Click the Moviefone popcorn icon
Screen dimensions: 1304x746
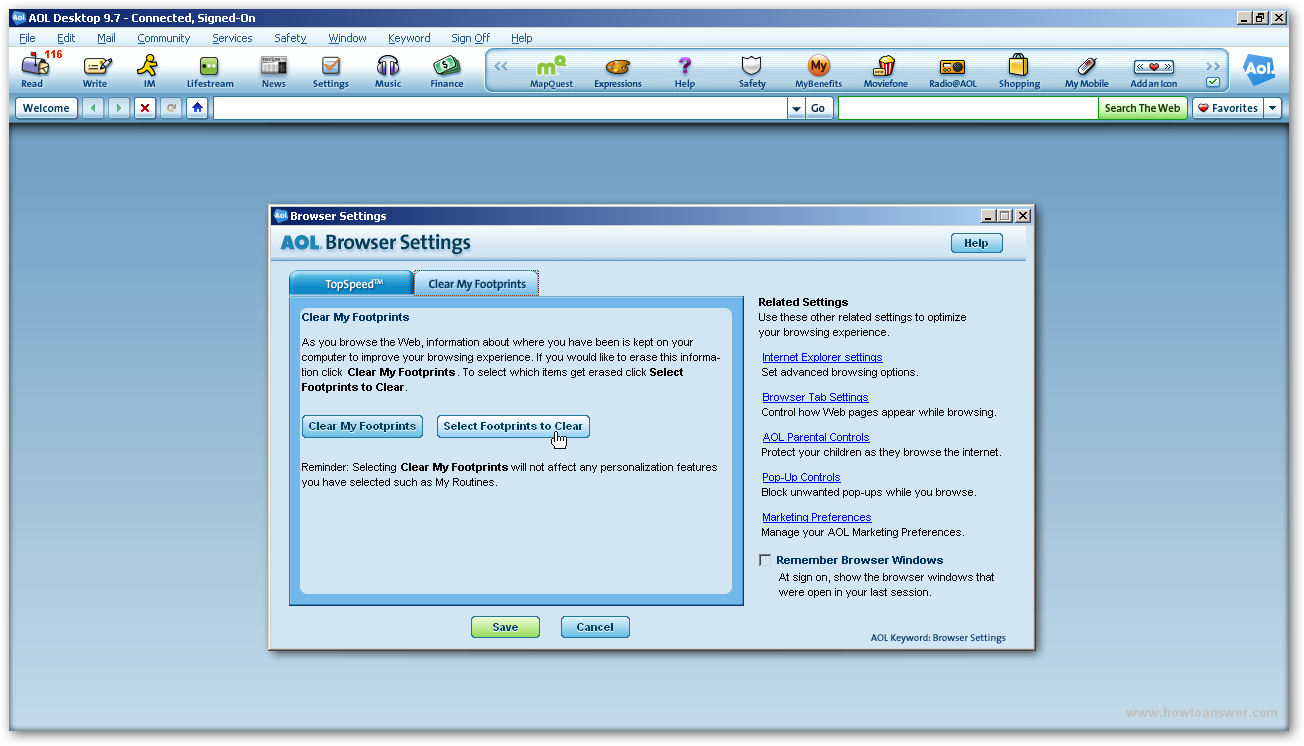tap(886, 71)
